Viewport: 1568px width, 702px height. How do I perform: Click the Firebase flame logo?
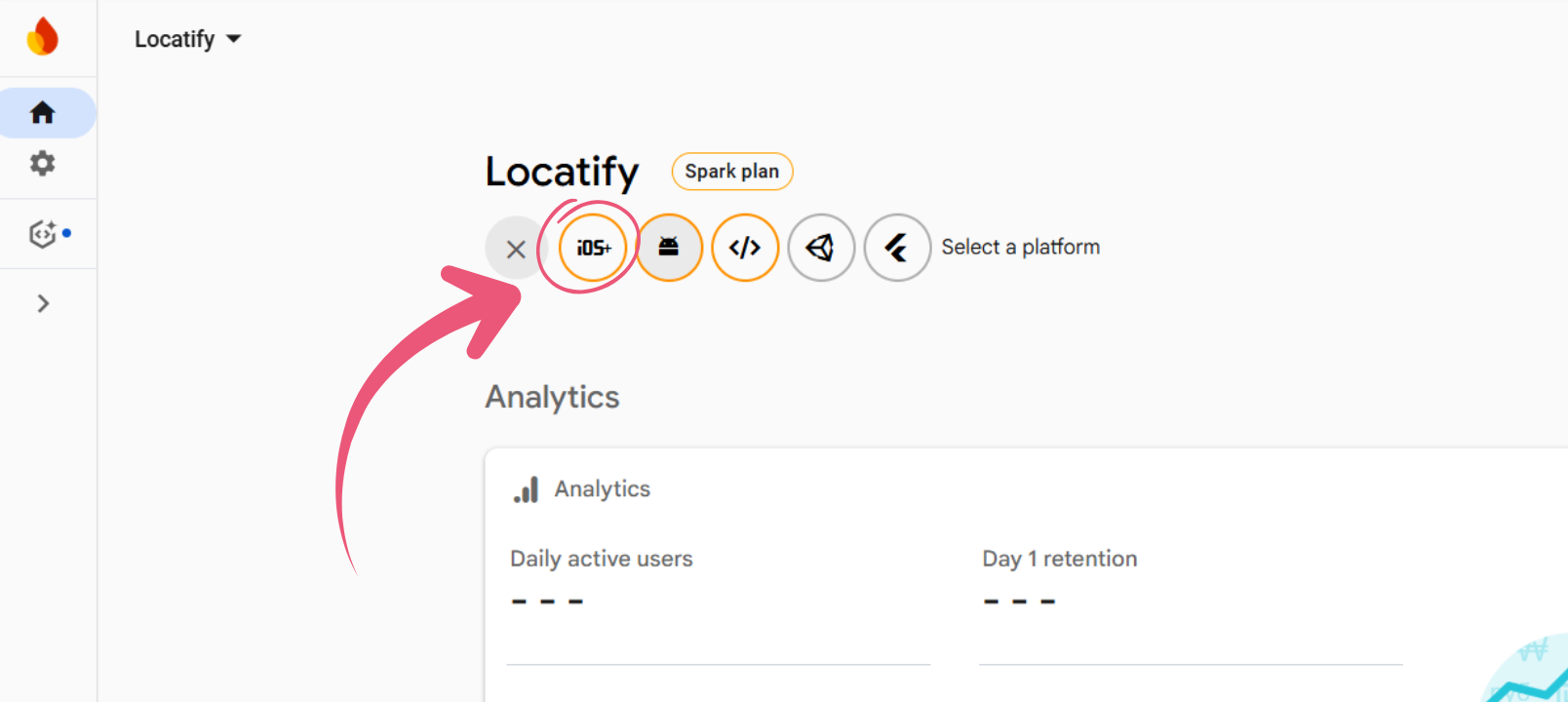43,37
